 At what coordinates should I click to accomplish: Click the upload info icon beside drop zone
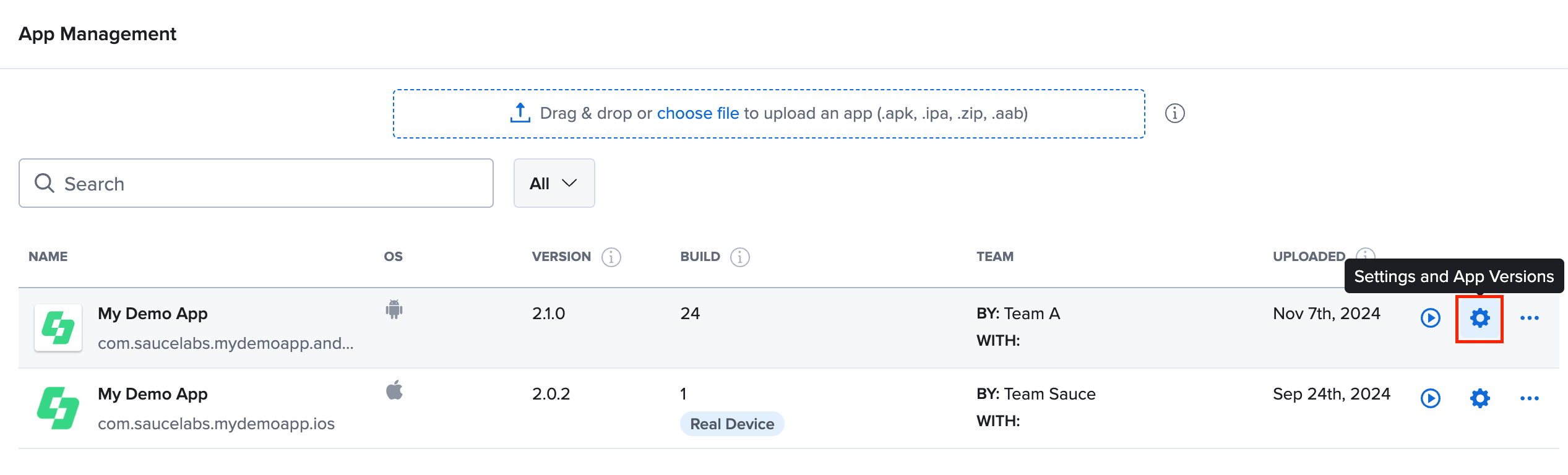pos(1174,113)
